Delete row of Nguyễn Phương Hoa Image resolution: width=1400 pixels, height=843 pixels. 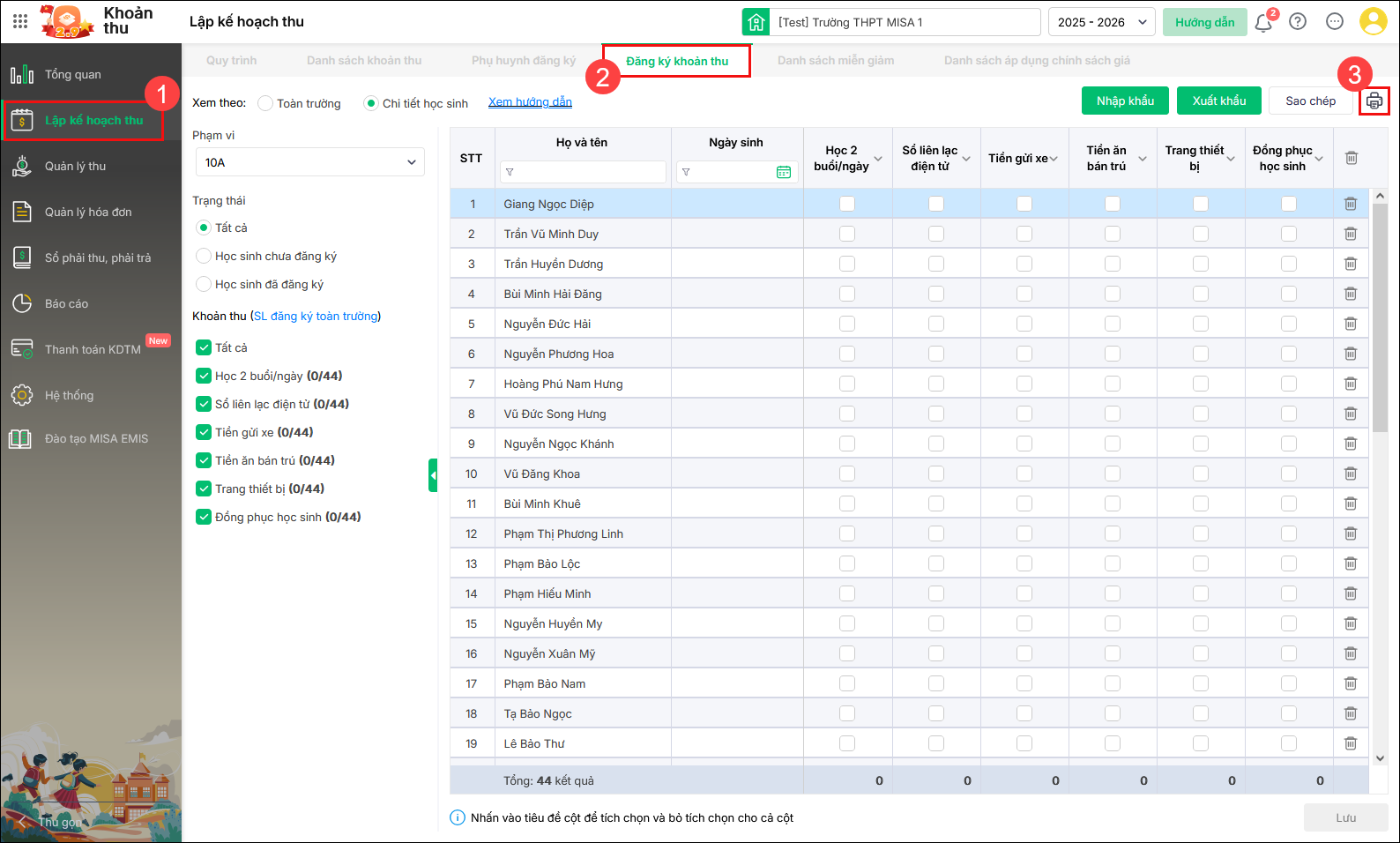pyautogui.click(x=1351, y=354)
